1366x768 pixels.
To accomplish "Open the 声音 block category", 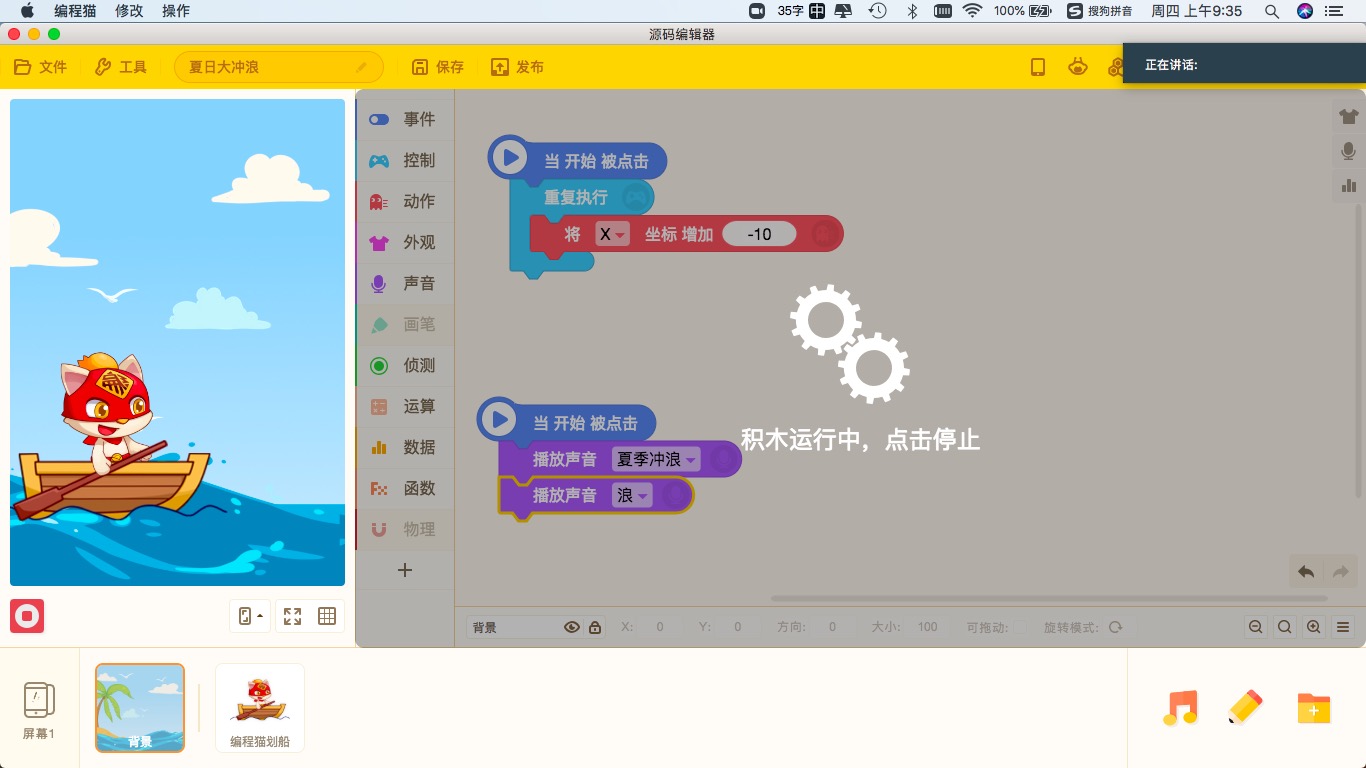I will [x=404, y=283].
